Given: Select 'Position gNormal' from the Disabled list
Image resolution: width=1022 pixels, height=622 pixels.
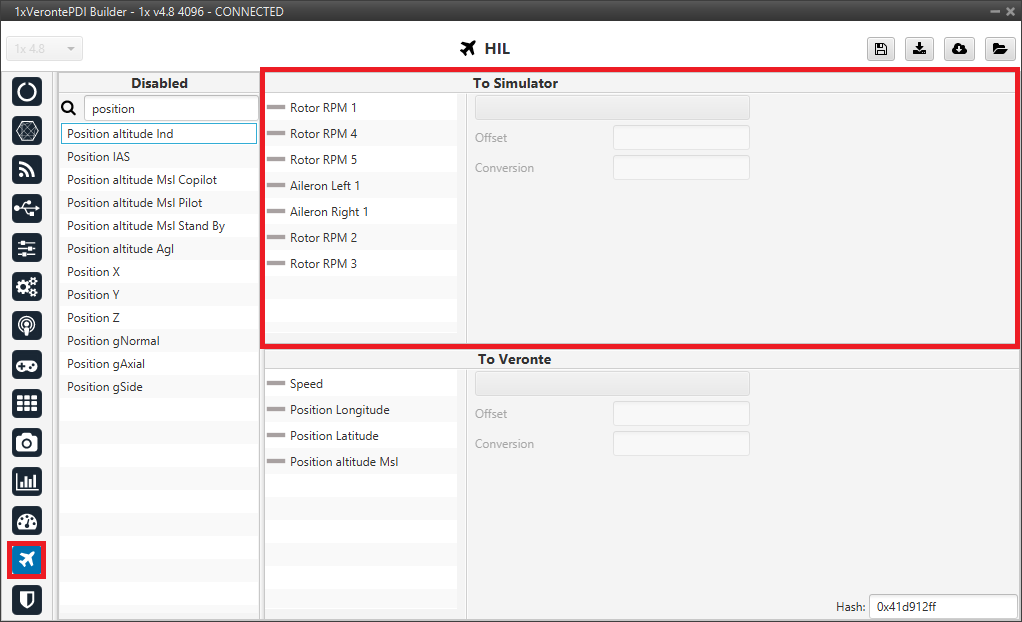Looking at the screenshot, I should click(x=113, y=341).
